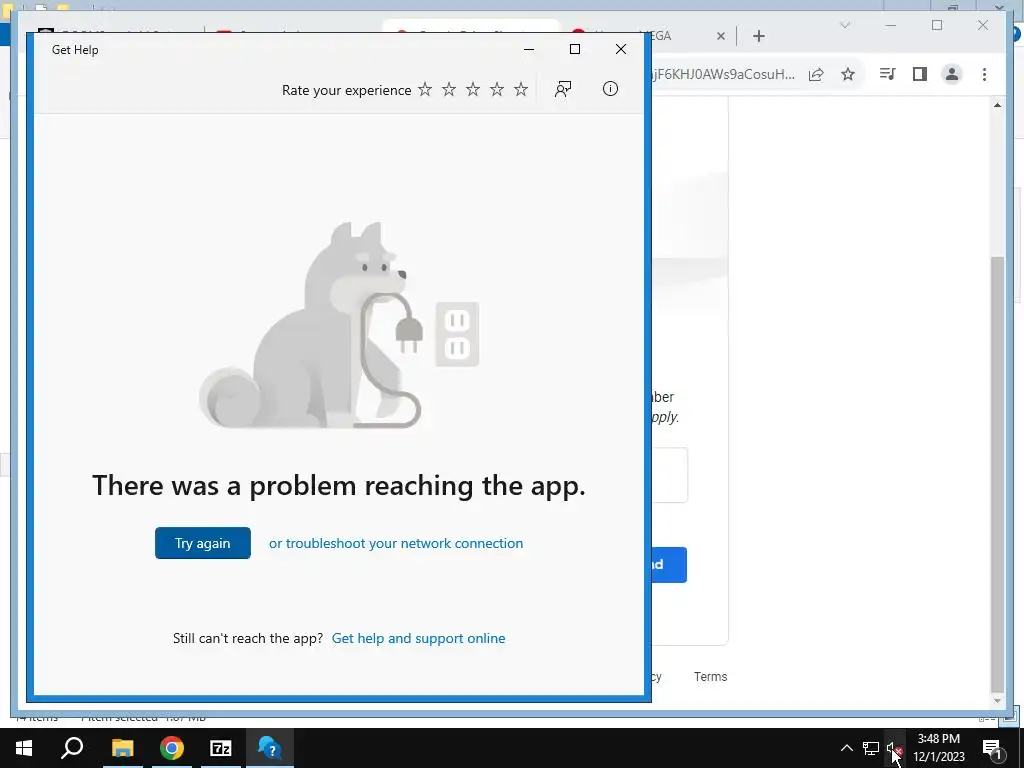Show hidden system tray icons
This screenshot has height=768, width=1024.
(x=846, y=748)
